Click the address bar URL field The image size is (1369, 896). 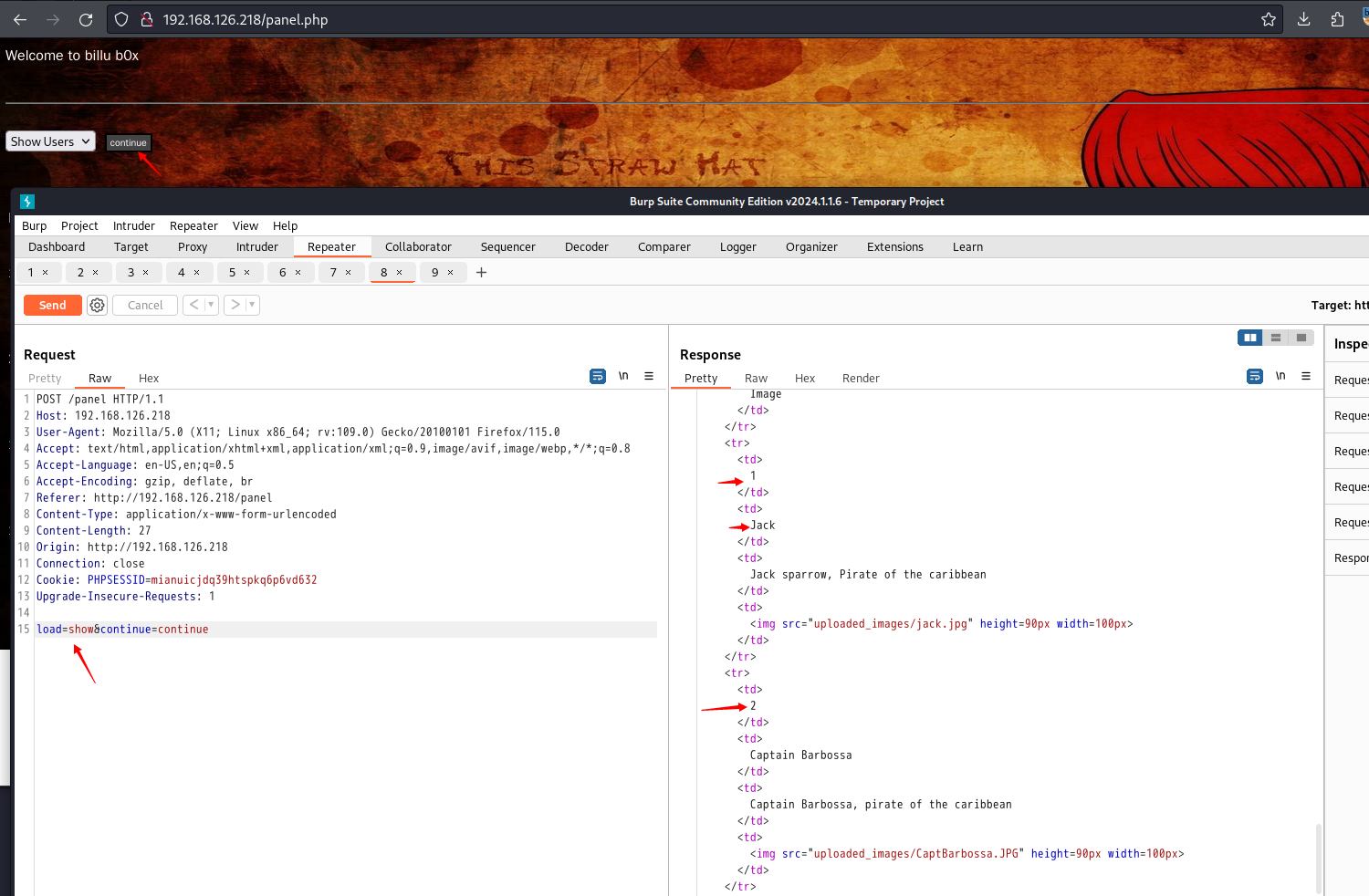point(694,19)
